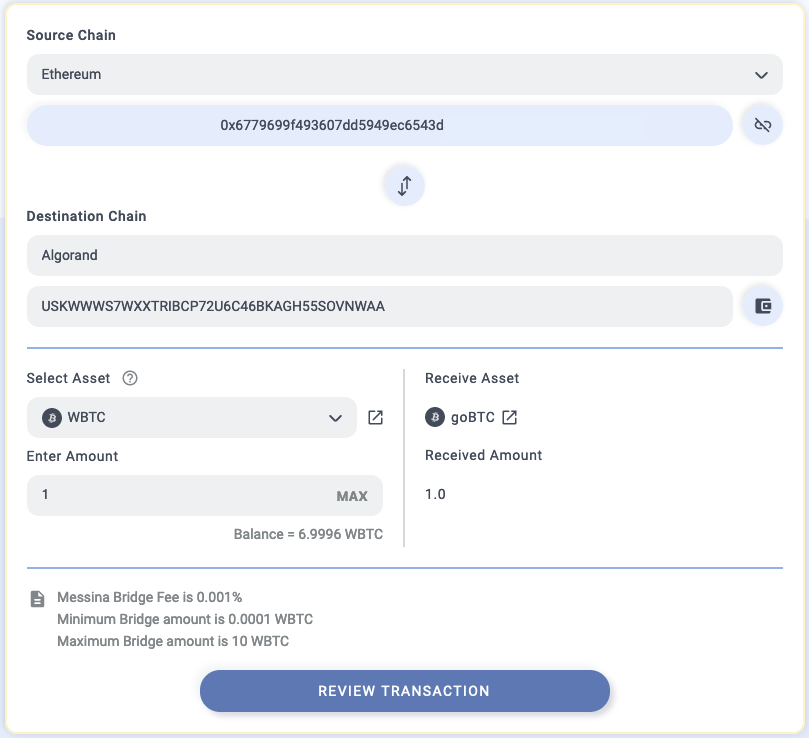Open the WBTC asset dropdown
Viewport: 809px width, 738px height.
click(x=191, y=418)
